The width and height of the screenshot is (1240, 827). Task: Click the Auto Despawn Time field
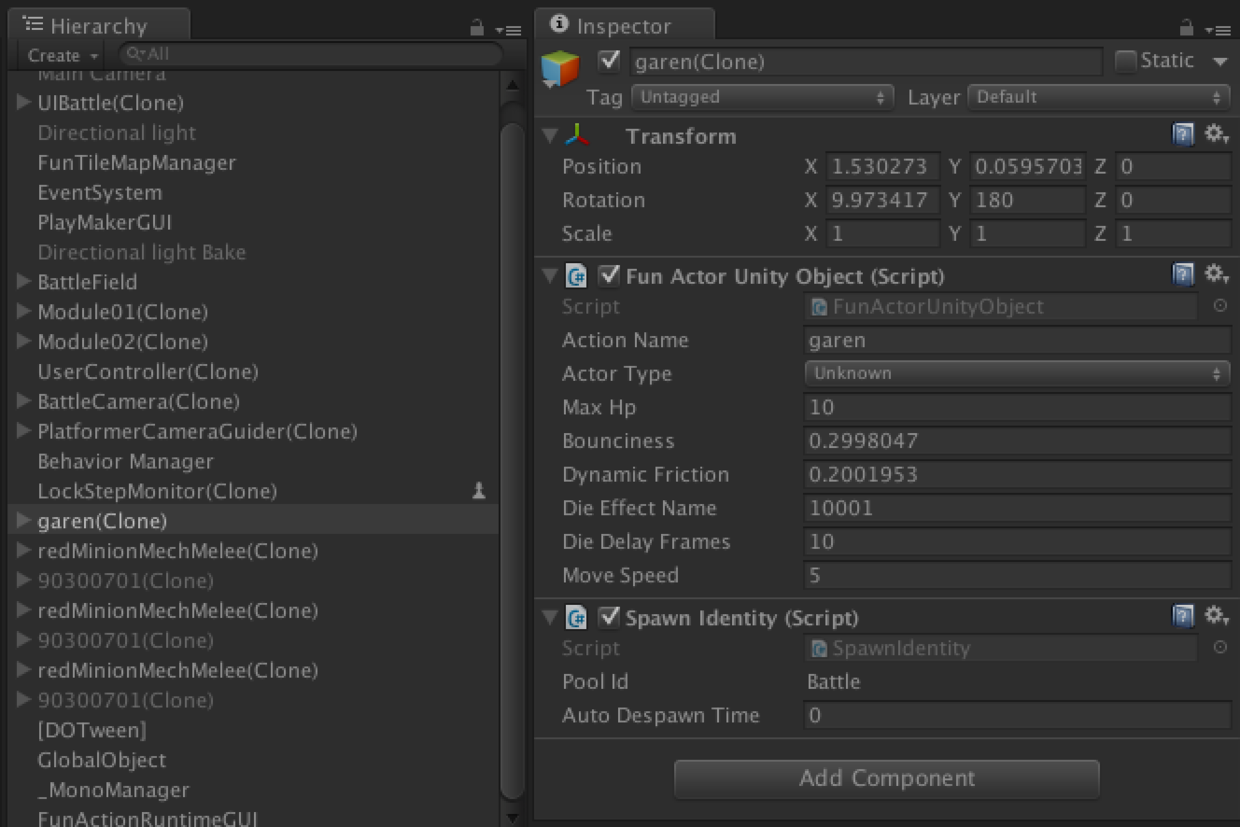click(1017, 715)
